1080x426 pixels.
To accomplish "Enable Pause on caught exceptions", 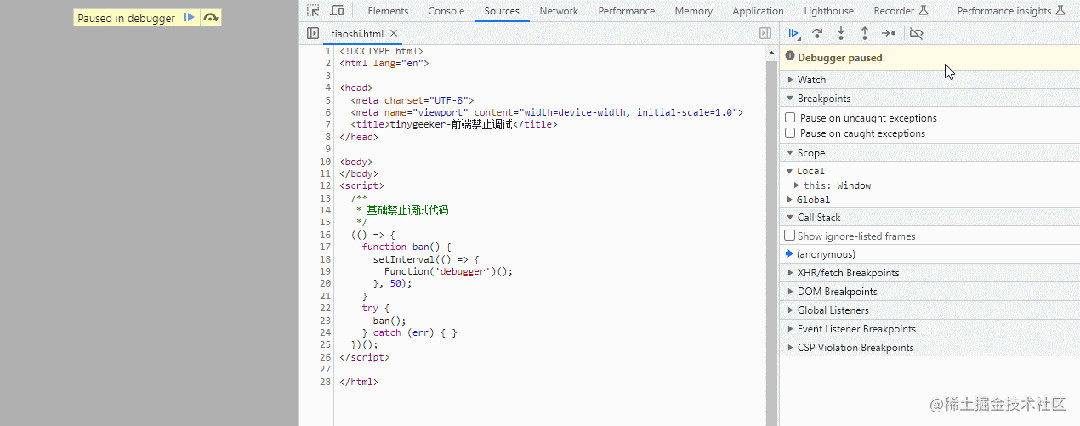I will [790, 133].
